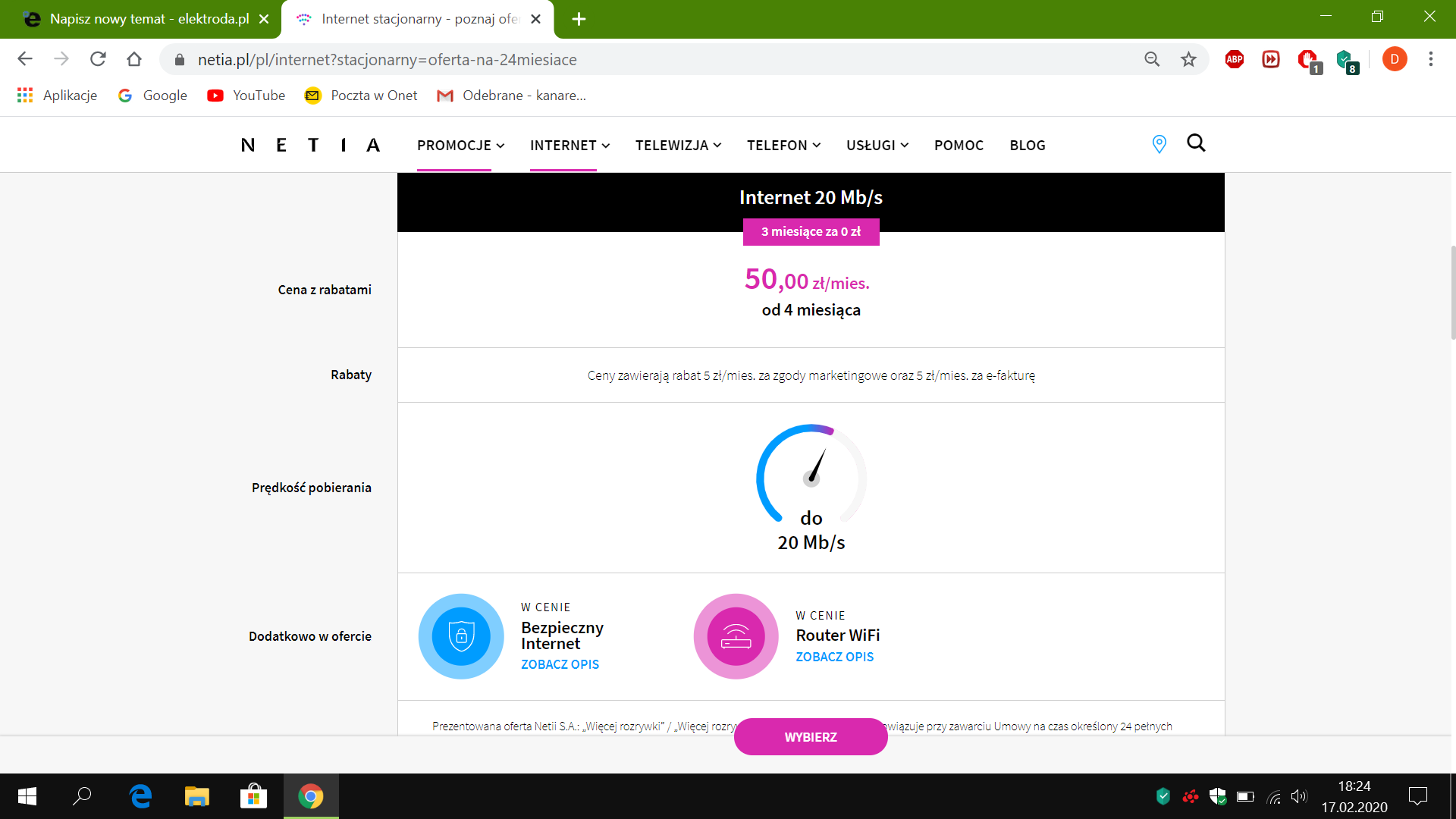Viewport: 1456px width, 819px height.
Task: Click the red fast-forward extension icon
Action: pos(1271,59)
